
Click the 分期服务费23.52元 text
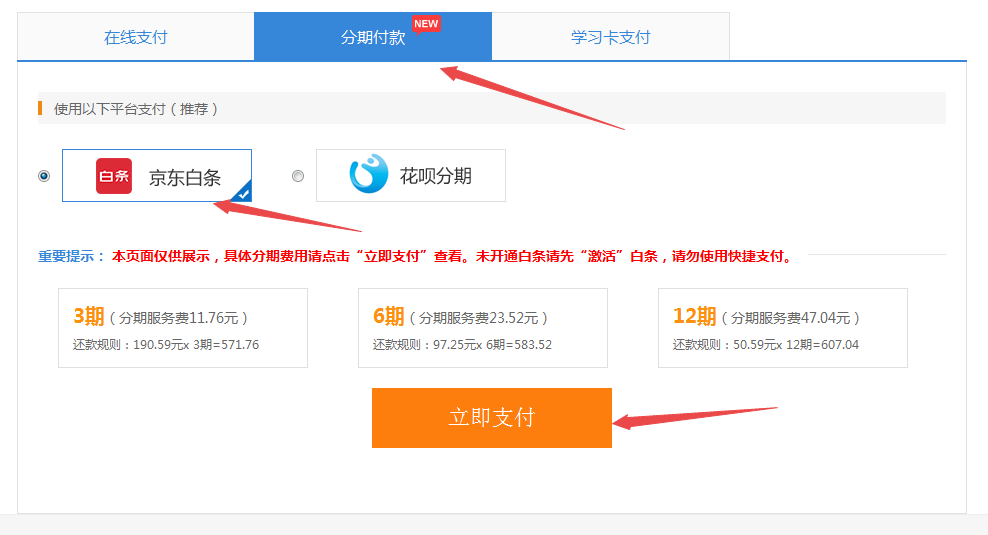tap(478, 318)
